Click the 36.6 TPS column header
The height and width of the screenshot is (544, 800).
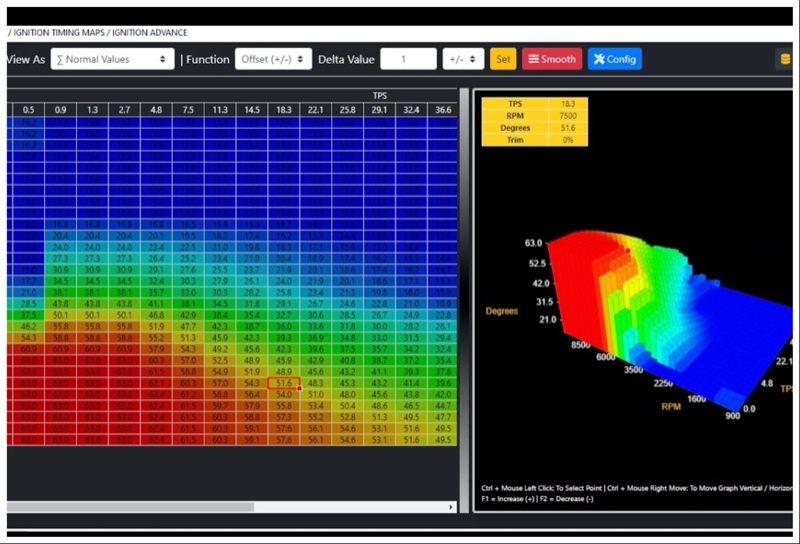pos(443,109)
